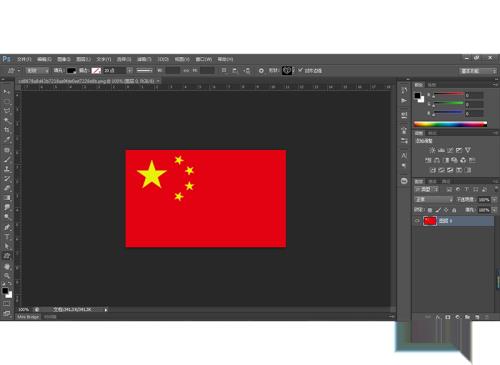Open the Window menu
Image resolution: width=500 pixels, height=365 pixels.
[204, 59]
